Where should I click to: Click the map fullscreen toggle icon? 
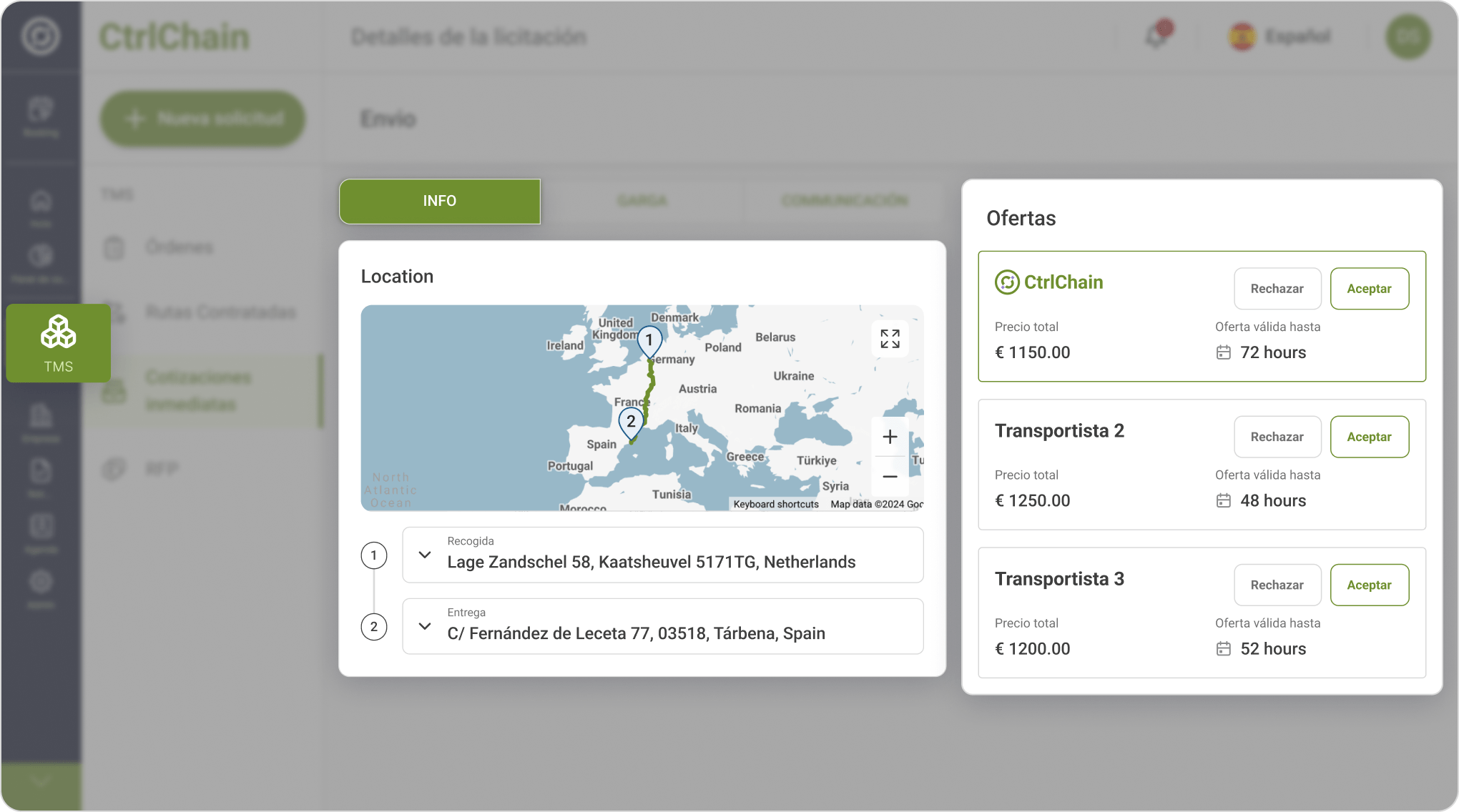click(890, 339)
